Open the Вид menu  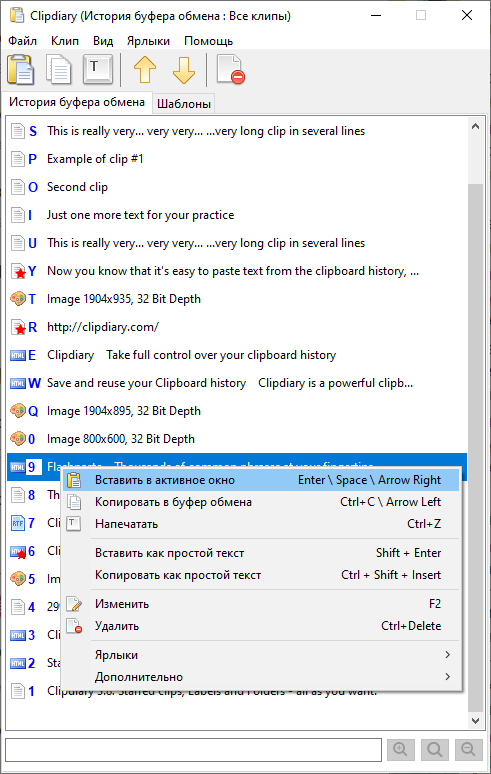coord(103,41)
